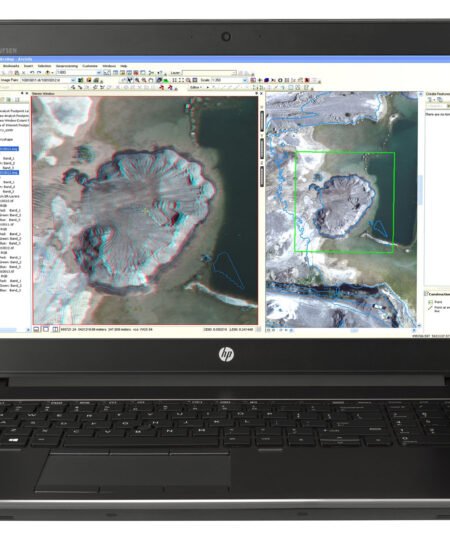The image size is (450, 540).
Task: Choose the Point construction tool
Action: (x=436, y=302)
